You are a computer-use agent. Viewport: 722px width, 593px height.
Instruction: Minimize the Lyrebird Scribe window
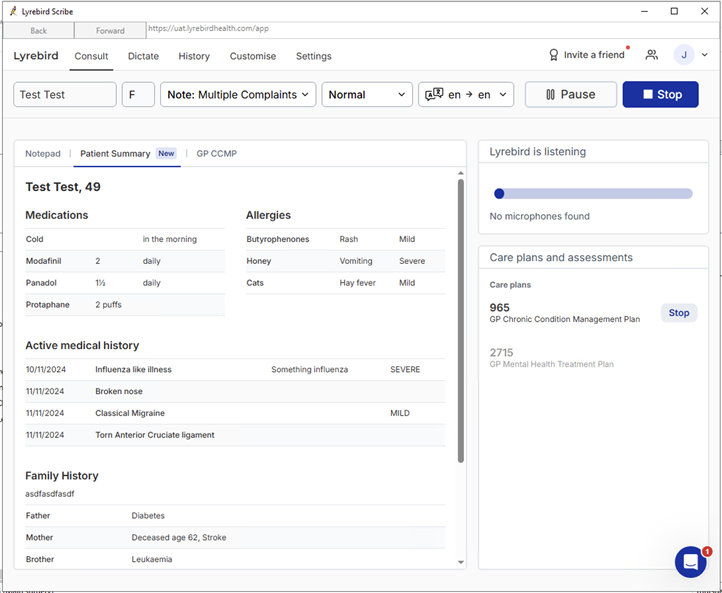point(645,11)
